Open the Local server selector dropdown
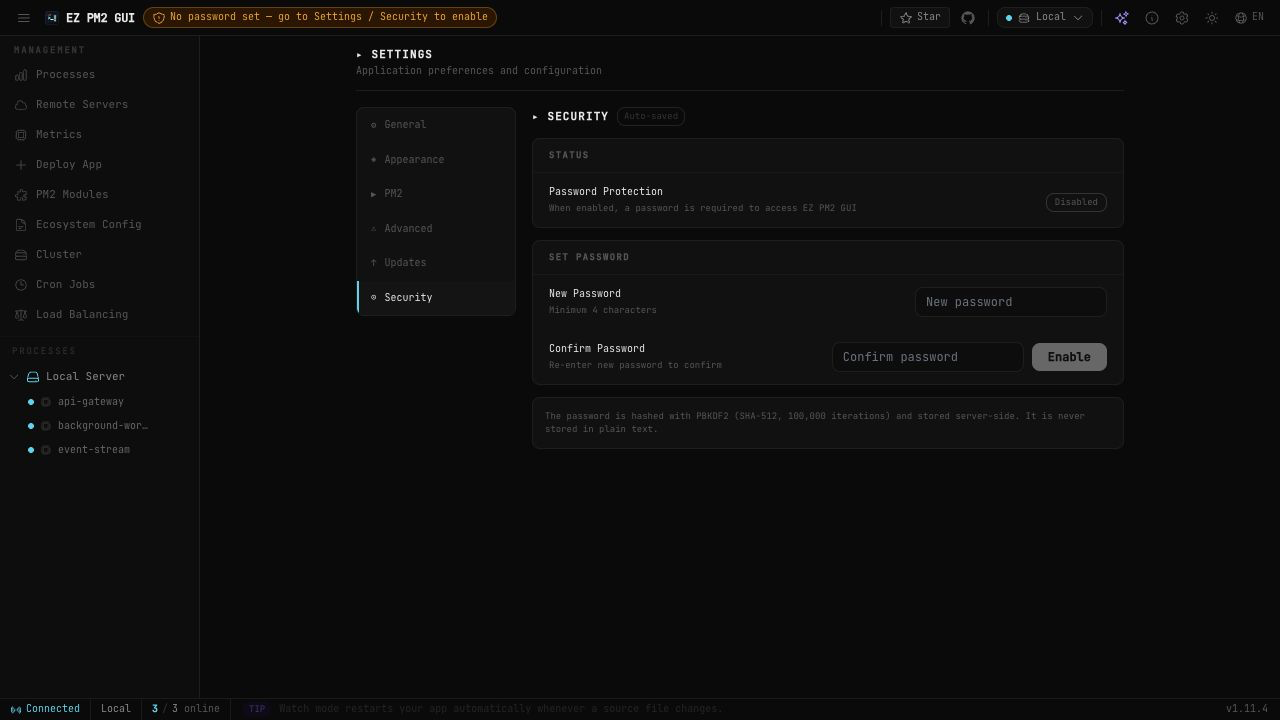 [1044, 18]
